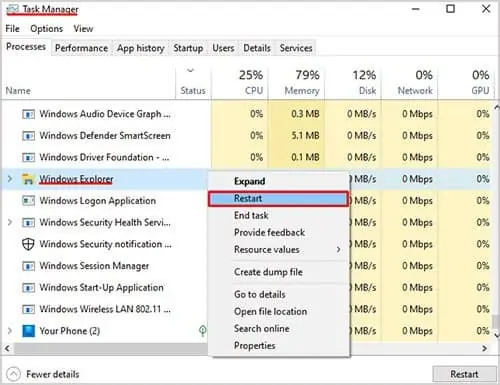Choose Go to details in context menu
Image resolution: width=500 pixels, height=385 pixels.
(279, 294)
